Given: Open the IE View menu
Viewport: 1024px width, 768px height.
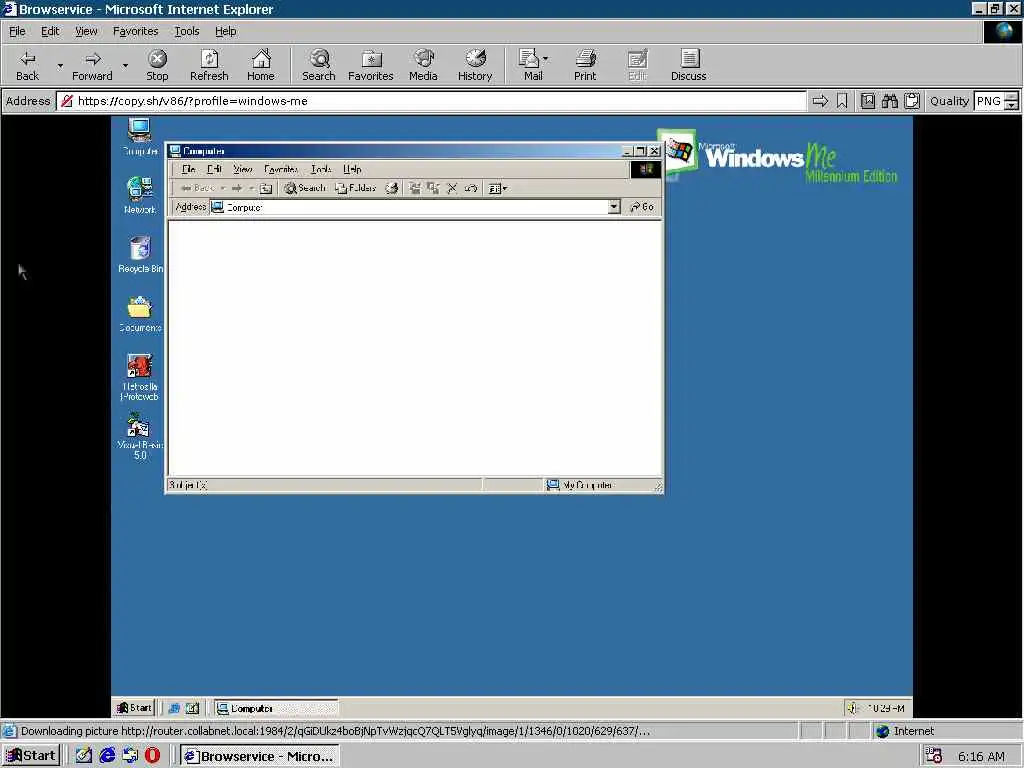Looking at the screenshot, I should 86,31.
